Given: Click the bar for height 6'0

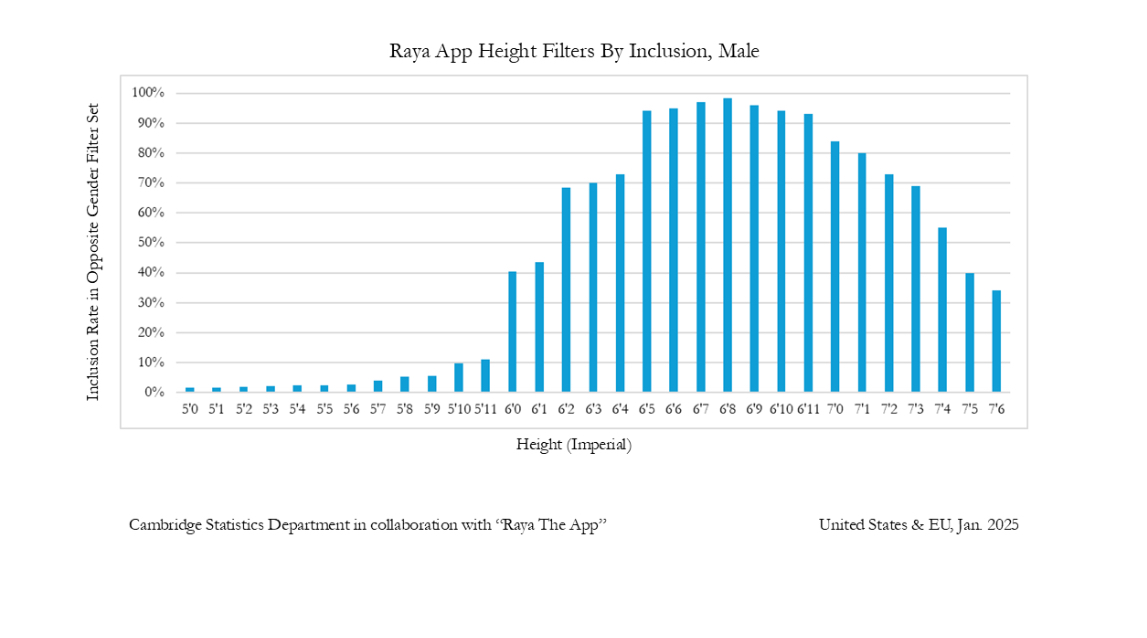Looking at the screenshot, I should pyautogui.click(x=512, y=331).
